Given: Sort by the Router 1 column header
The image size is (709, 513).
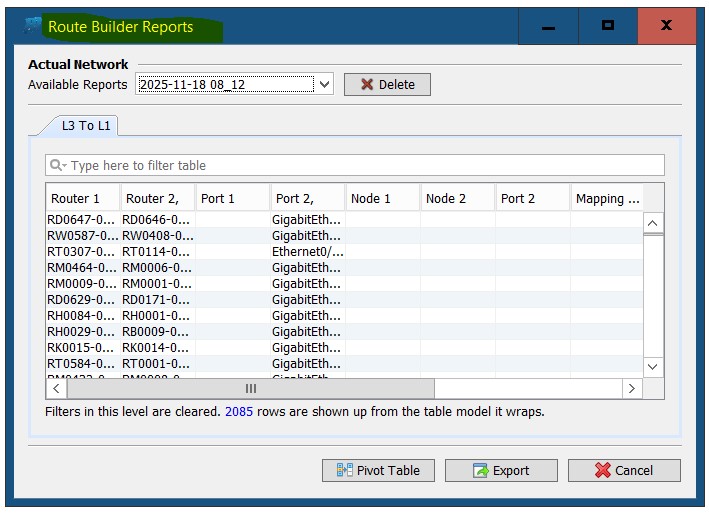Looking at the screenshot, I should pyautogui.click(x=82, y=198).
